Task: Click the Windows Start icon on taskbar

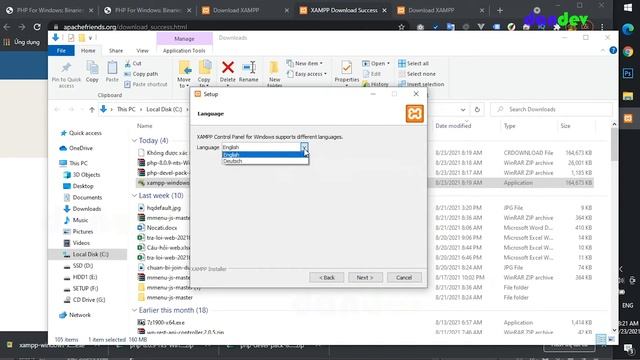Action: click(628, 8)
